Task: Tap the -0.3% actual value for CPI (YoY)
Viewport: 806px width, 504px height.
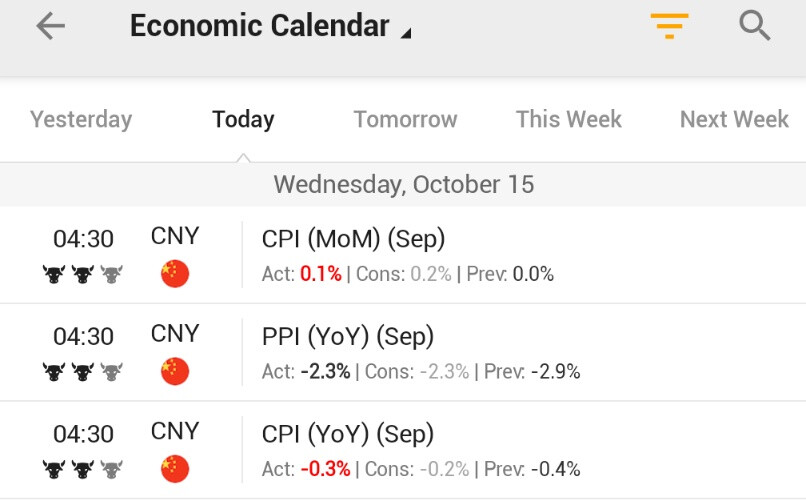Action: [x=325, y=469]
